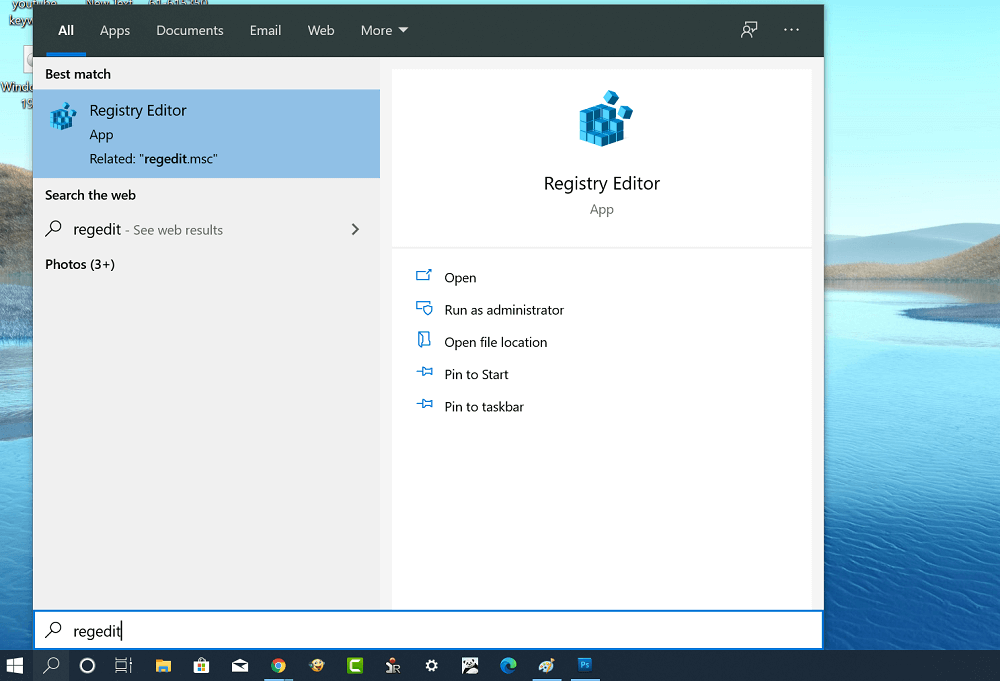Click the Pin to Start pin icon
Screen dimensions: 1000x681
click(x=425, y=371)
